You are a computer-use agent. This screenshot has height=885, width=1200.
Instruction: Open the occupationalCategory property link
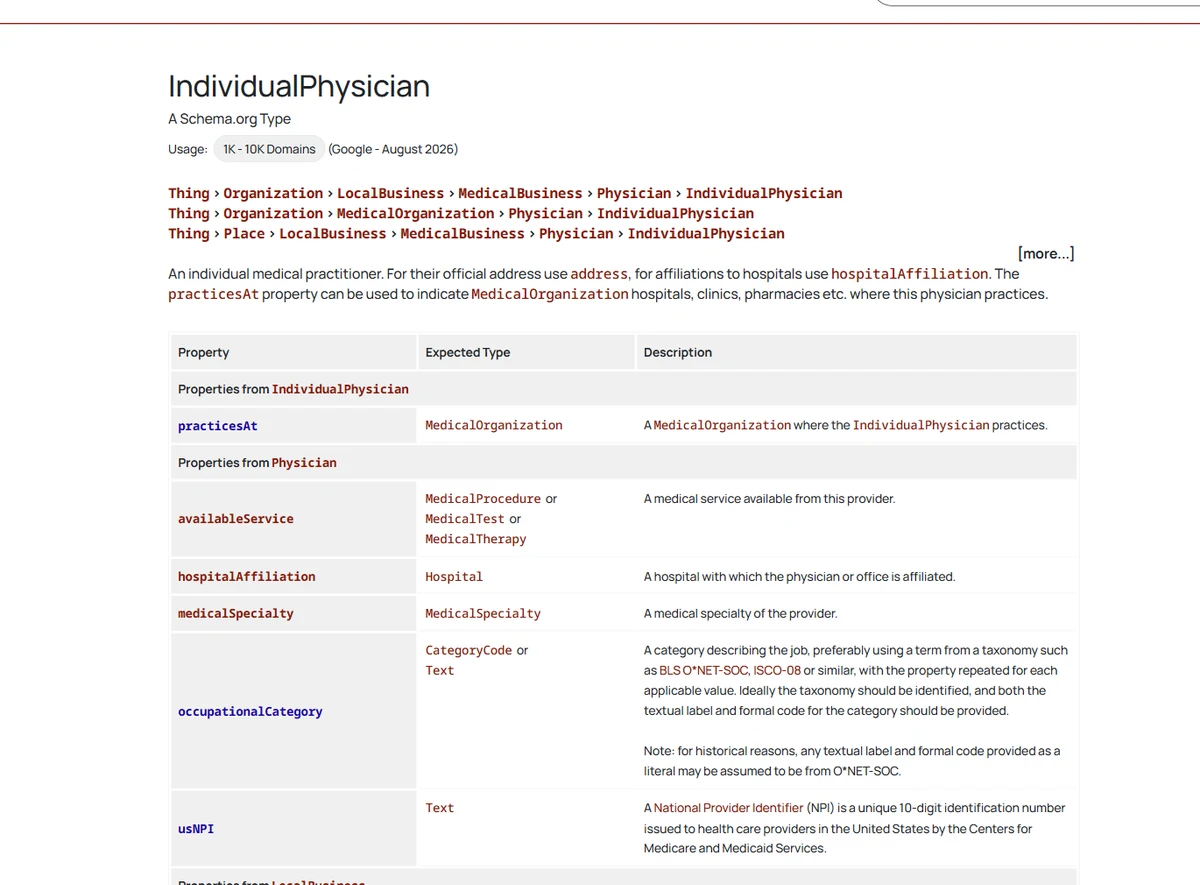(250, 712)
